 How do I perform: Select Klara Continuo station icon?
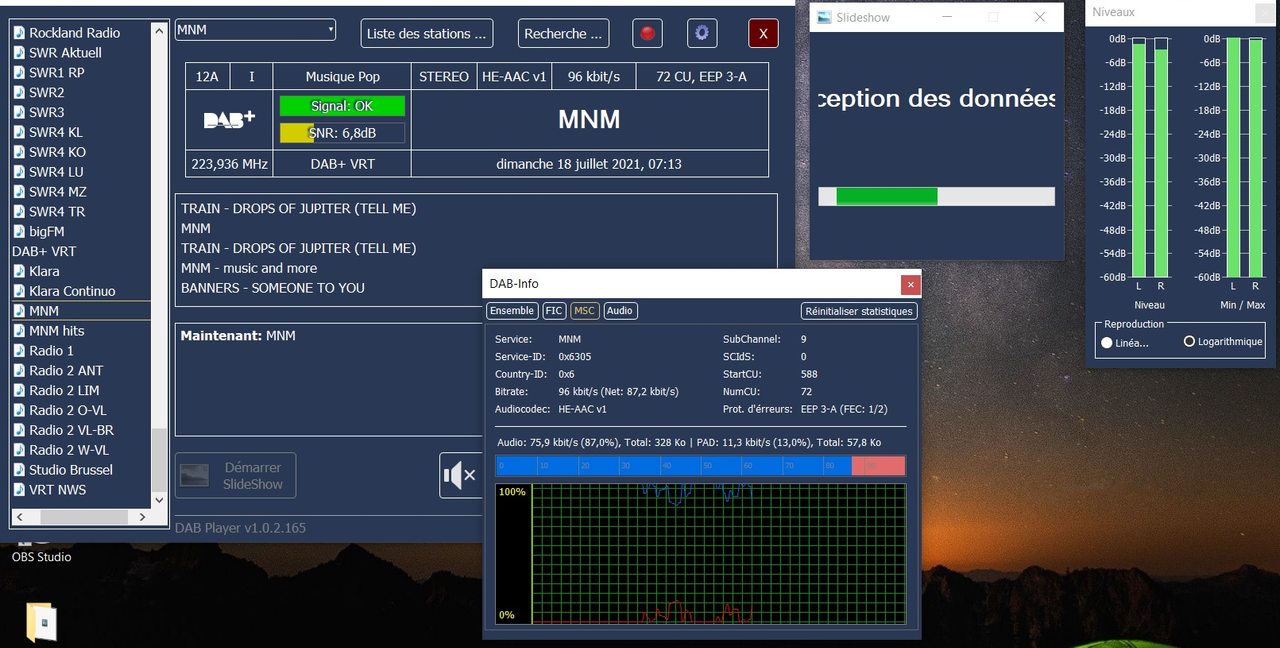click(19, 291)
